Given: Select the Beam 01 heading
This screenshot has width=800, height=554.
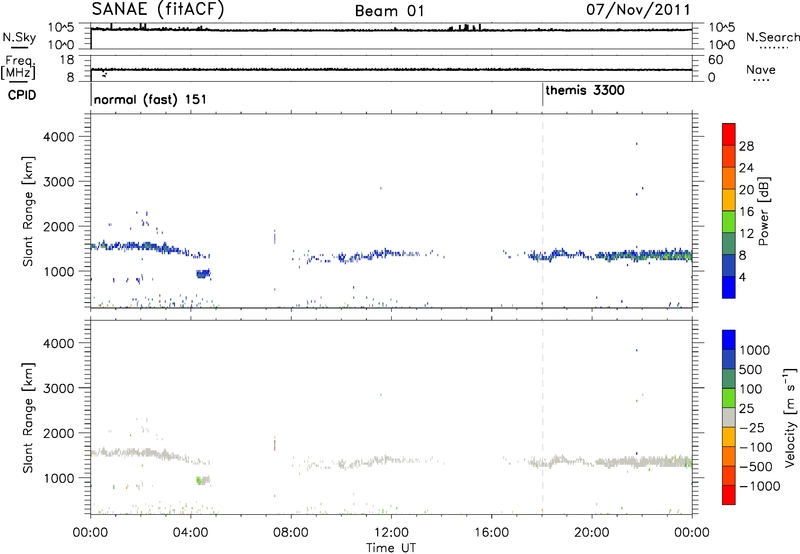Looking at the screenshot, I should click(x=389, y=11).
